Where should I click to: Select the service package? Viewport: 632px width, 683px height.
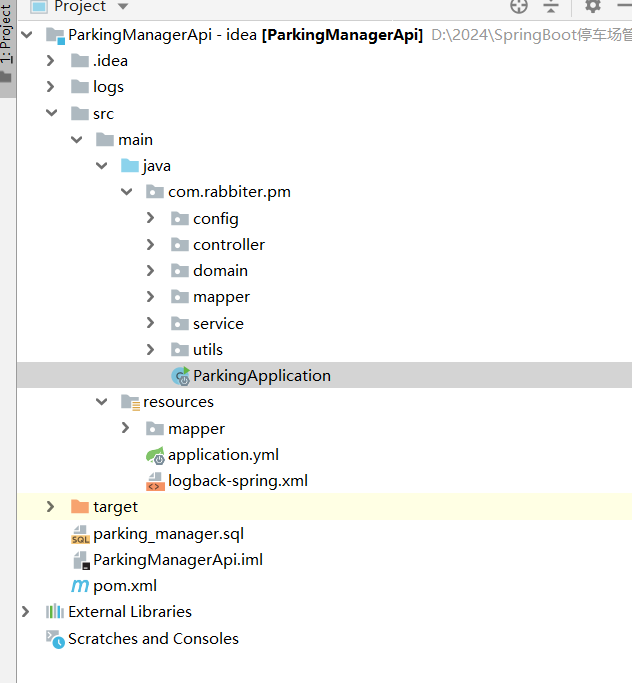point(218,323)
